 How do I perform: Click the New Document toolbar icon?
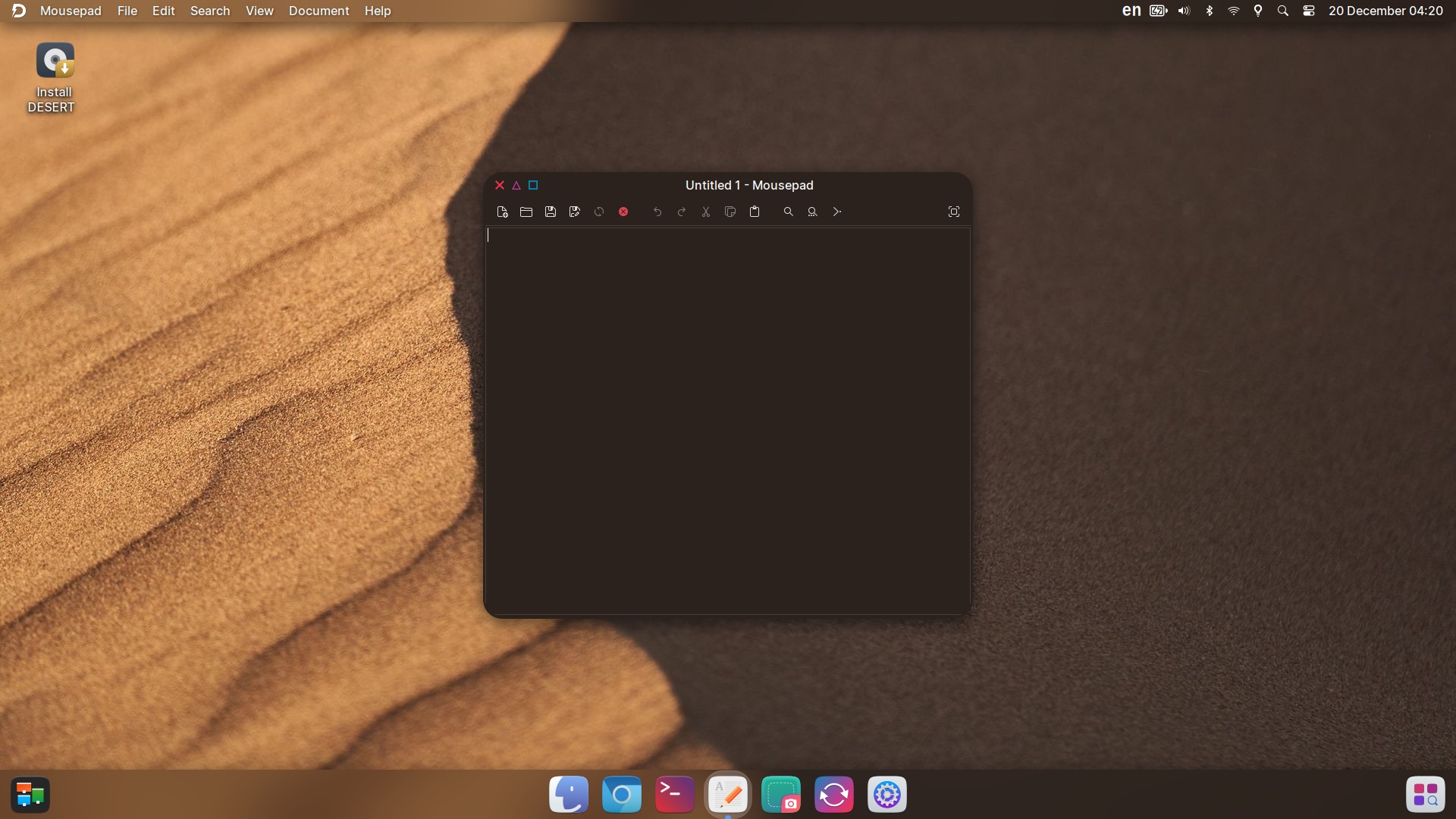(502, 212)
